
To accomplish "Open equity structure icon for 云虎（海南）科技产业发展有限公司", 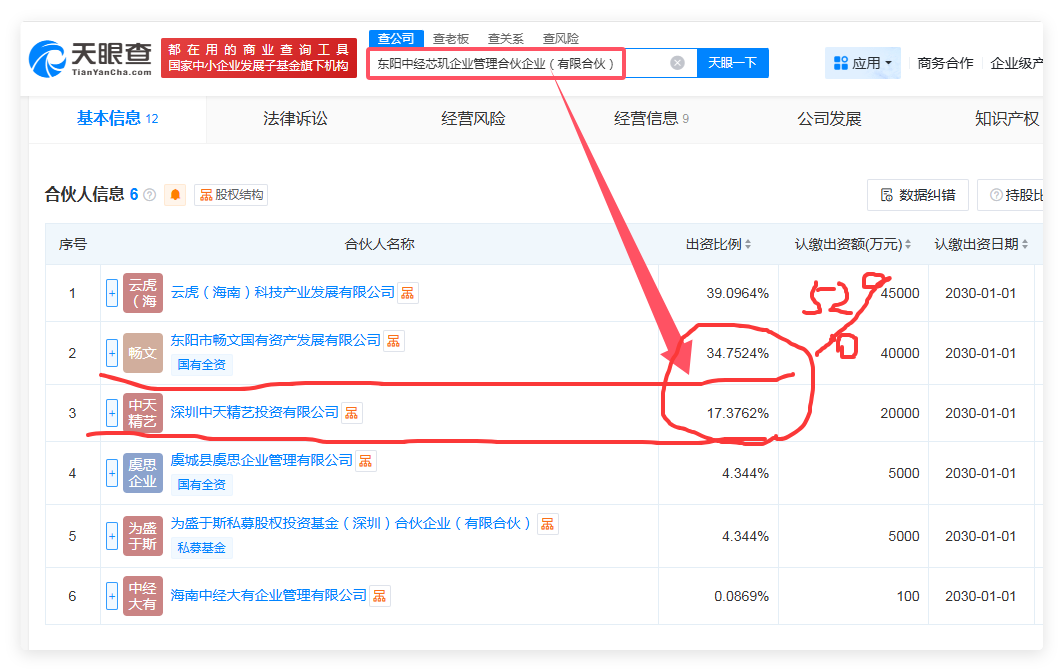I will point(407,293).
